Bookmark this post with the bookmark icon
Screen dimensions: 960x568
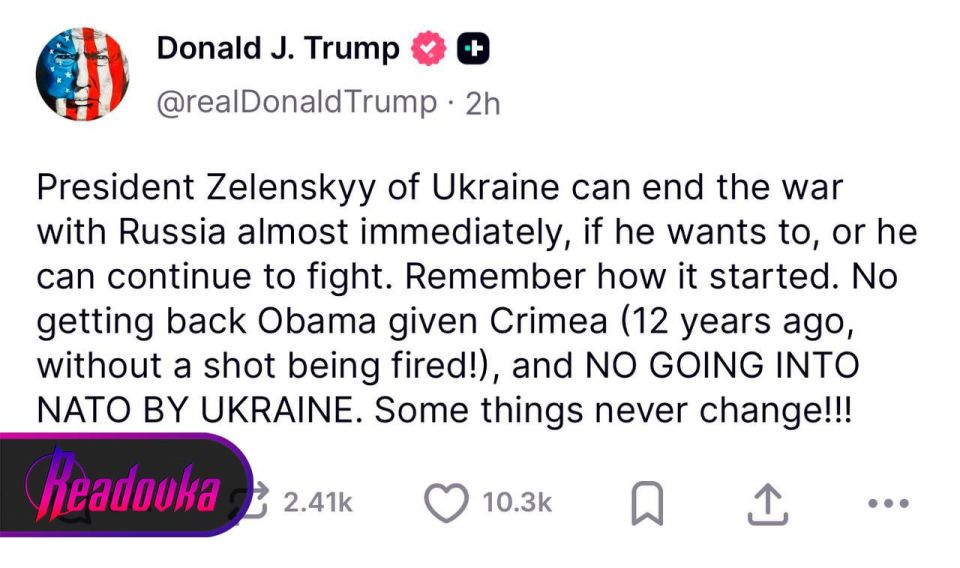pyautogui.click(x=647, y=503)
